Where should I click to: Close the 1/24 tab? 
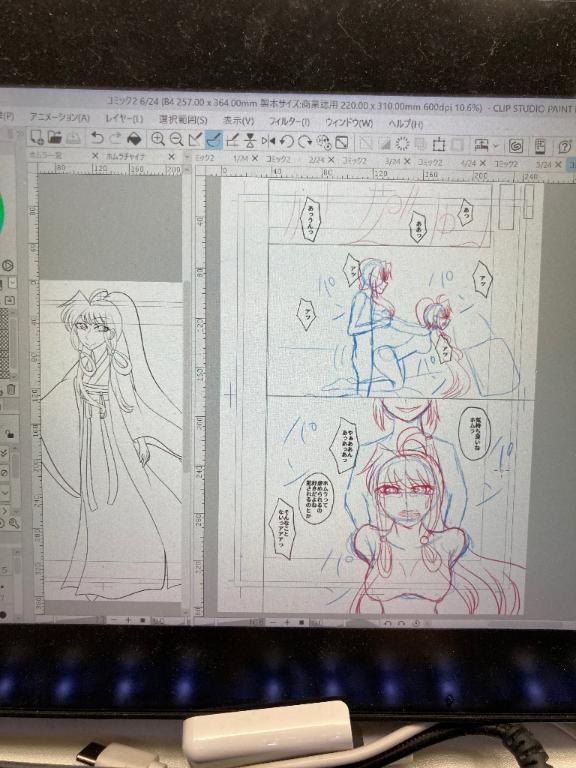pos(255,159)
